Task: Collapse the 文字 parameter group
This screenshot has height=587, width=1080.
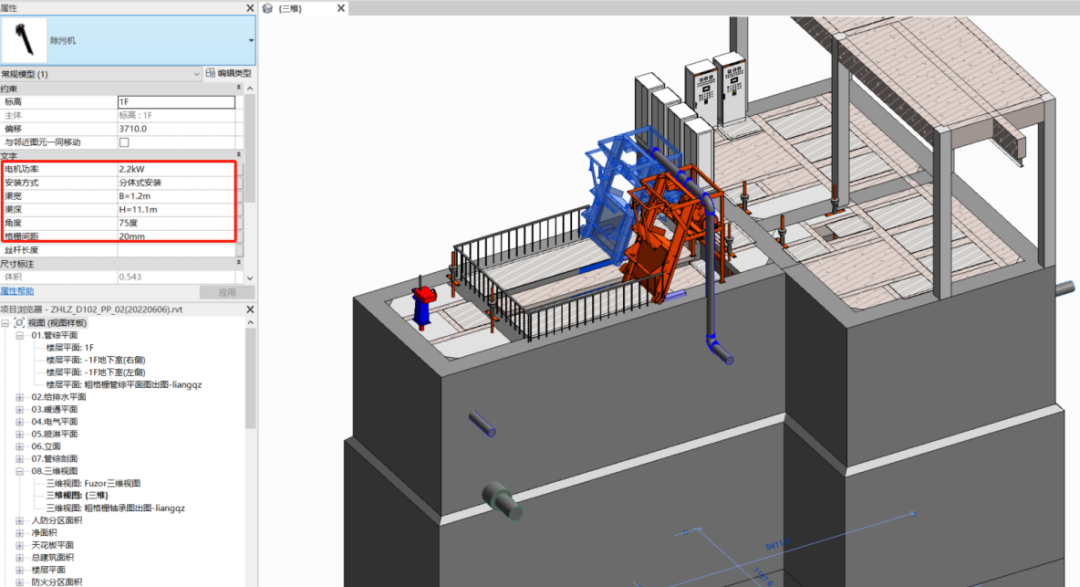Action: pyautogui.click(x=240, y=156)
